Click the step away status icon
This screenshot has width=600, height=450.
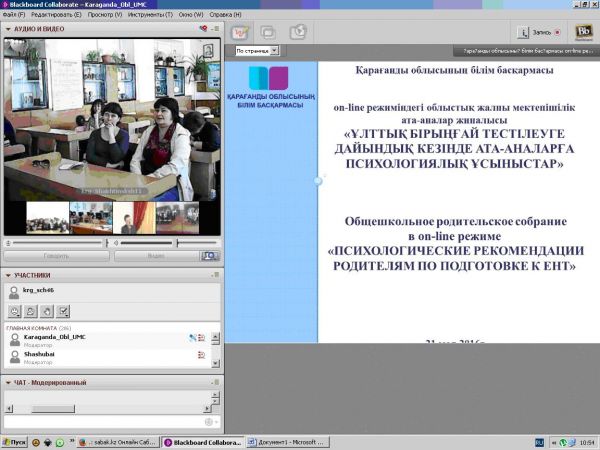(29, 311)
